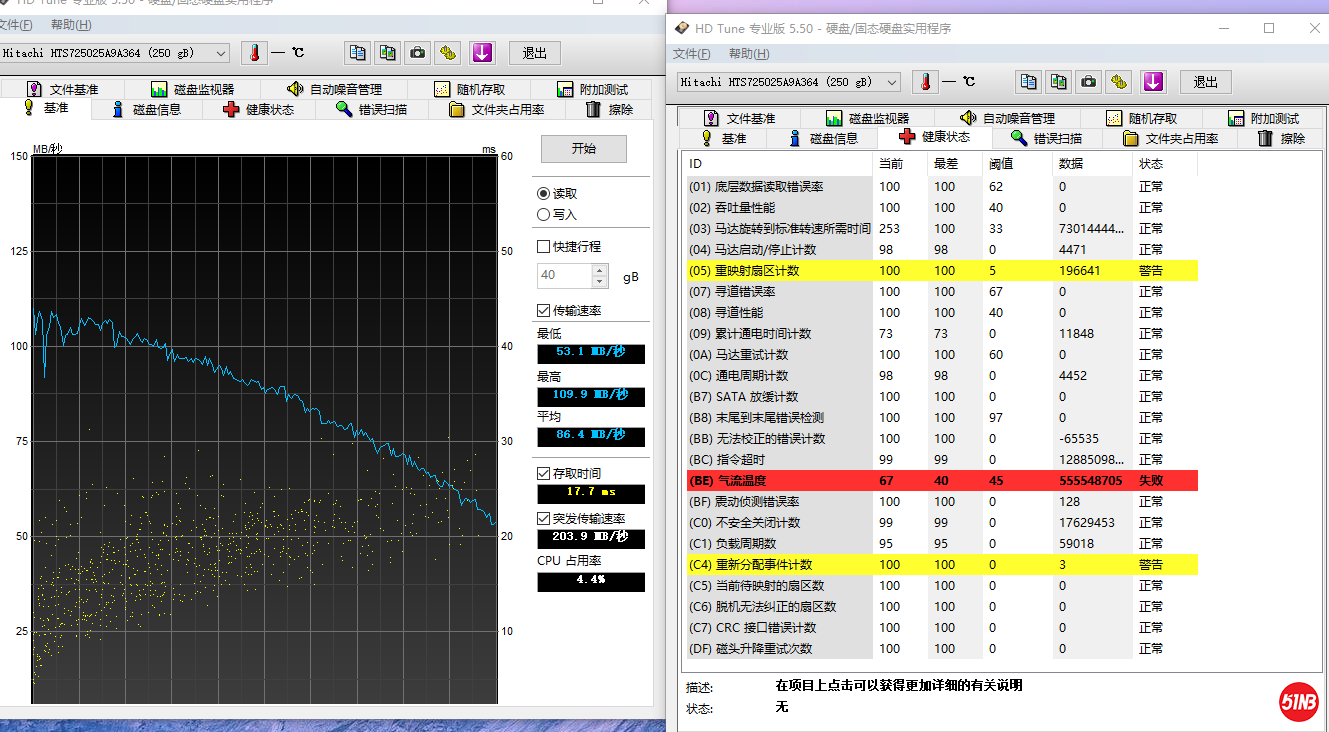Click the purple down-arrow icon in the health window
The width and height of the screenshot is (1329, 732).
point(1153,82)
